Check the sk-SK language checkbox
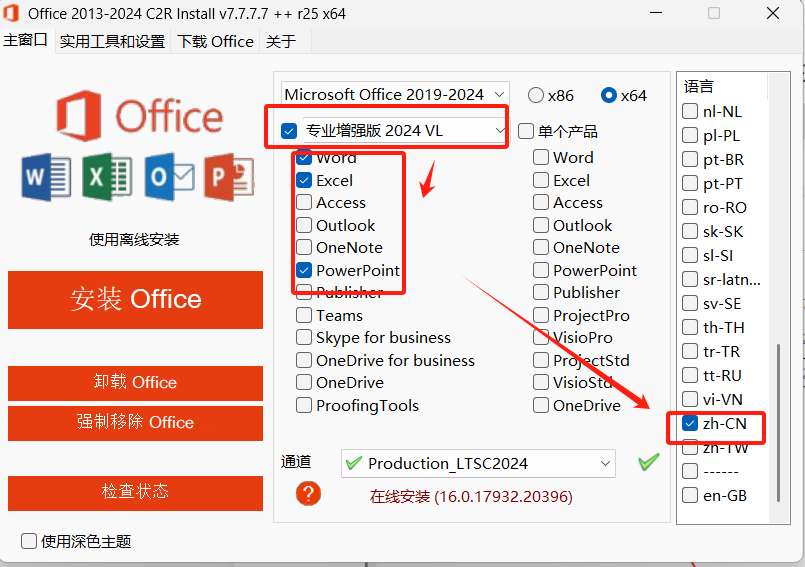The image size is (805, 567). (x=689, y=231)
